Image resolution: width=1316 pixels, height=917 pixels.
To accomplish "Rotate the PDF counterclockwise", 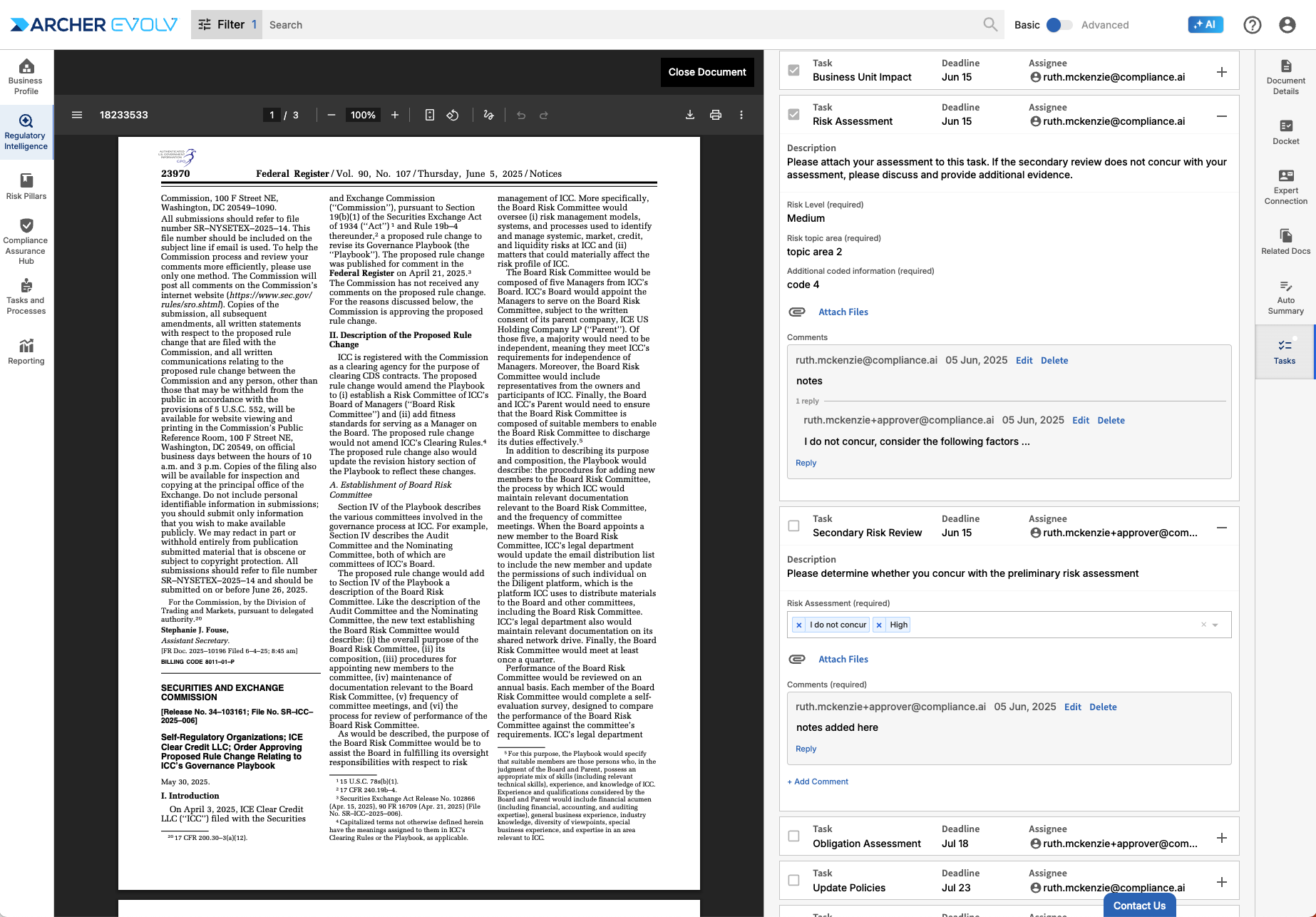I will (453, 115).
